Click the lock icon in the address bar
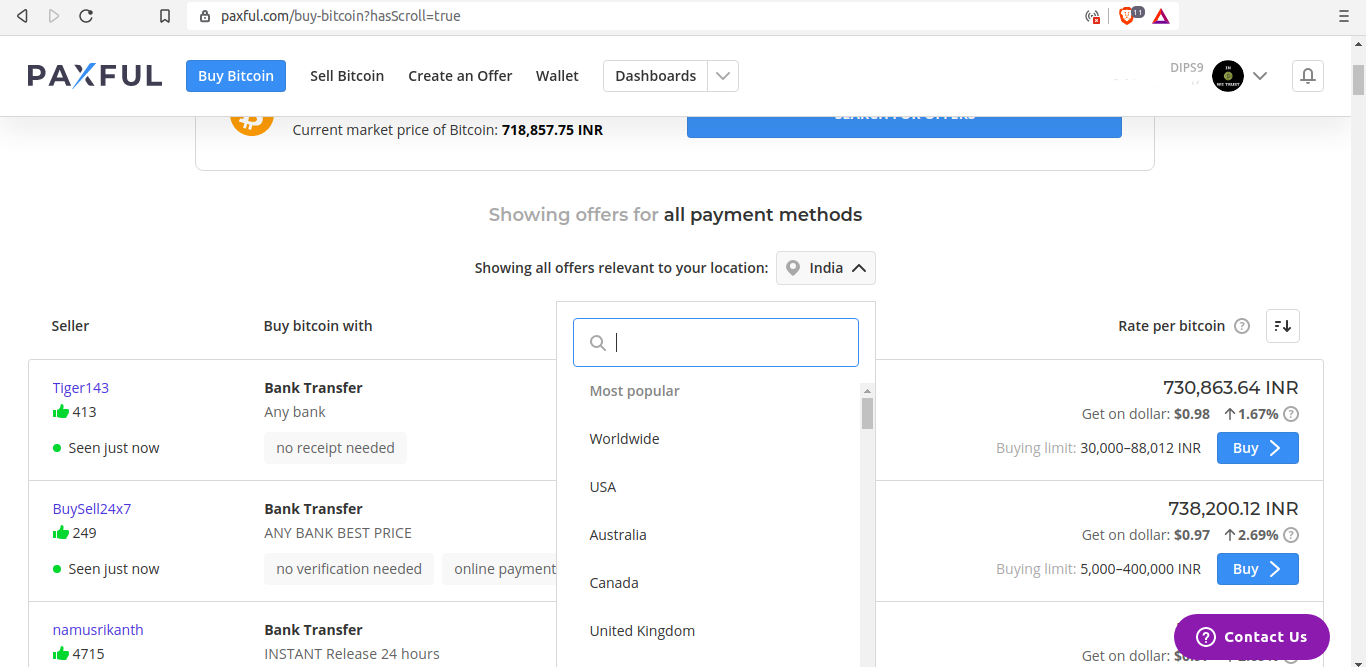The width and height of the screenshot is (1366, 667). pyautogui.click(x=205, y=16)
